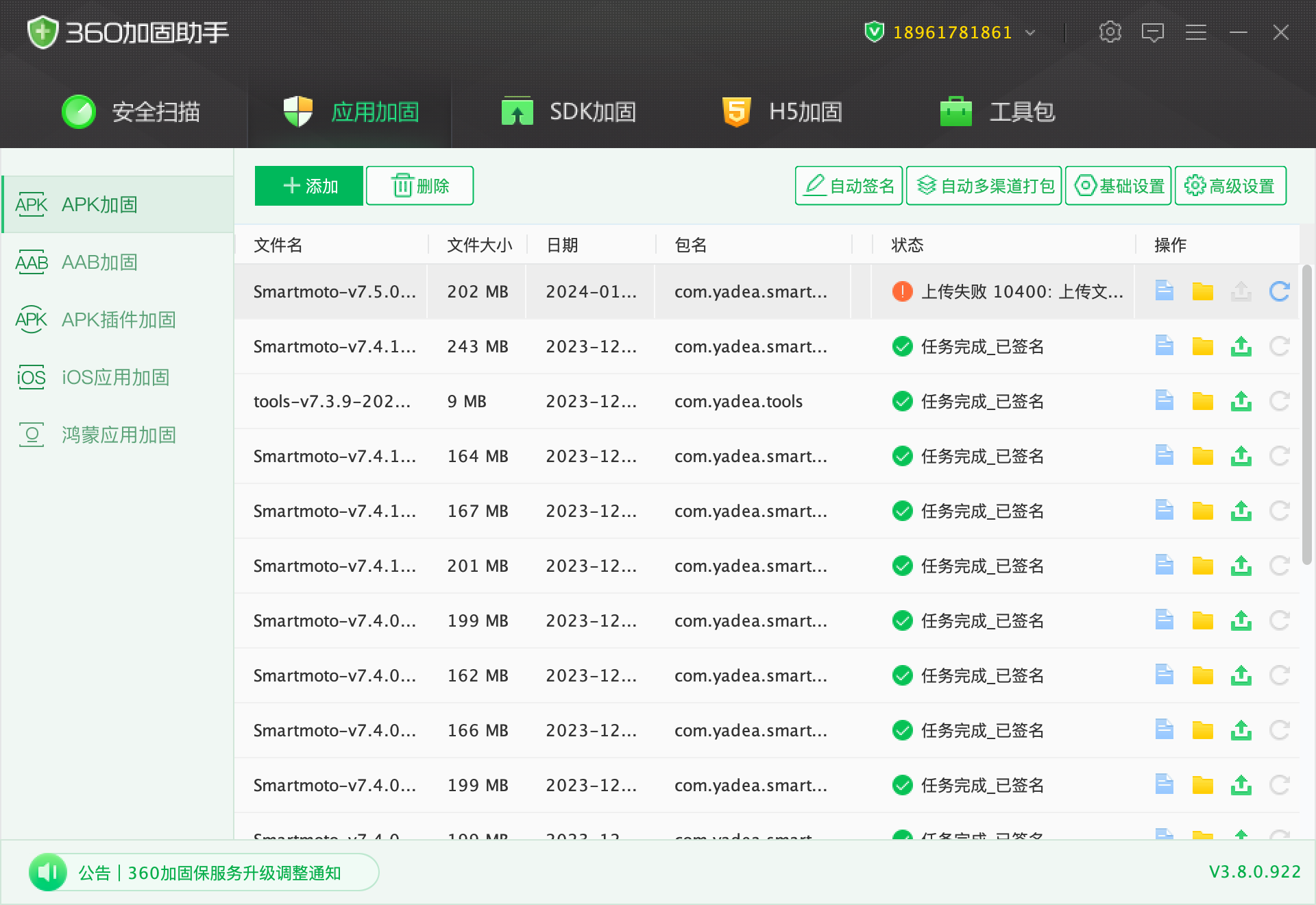Click version number V3.8.0.922
The height and width of the screenshot is (905, 1316).
point(1254,871)
